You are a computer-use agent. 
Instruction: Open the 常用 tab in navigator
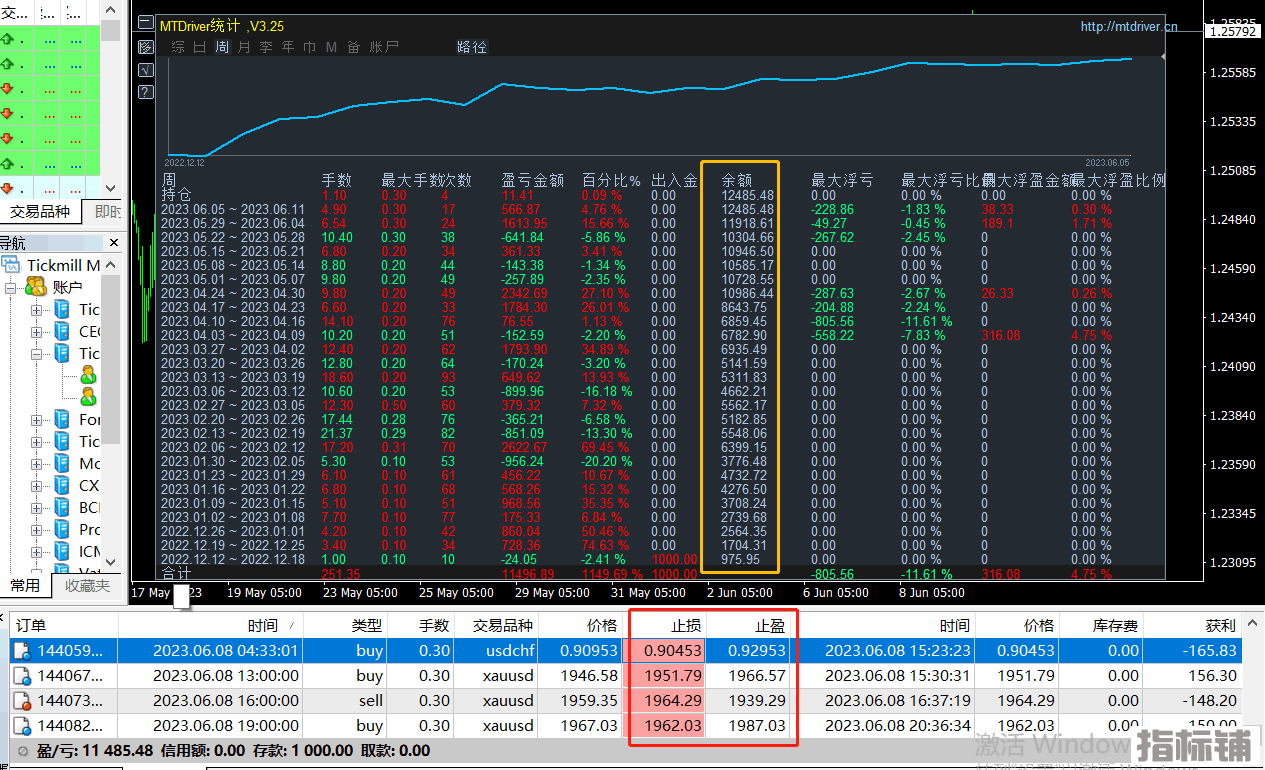click(x=25, y=586)
